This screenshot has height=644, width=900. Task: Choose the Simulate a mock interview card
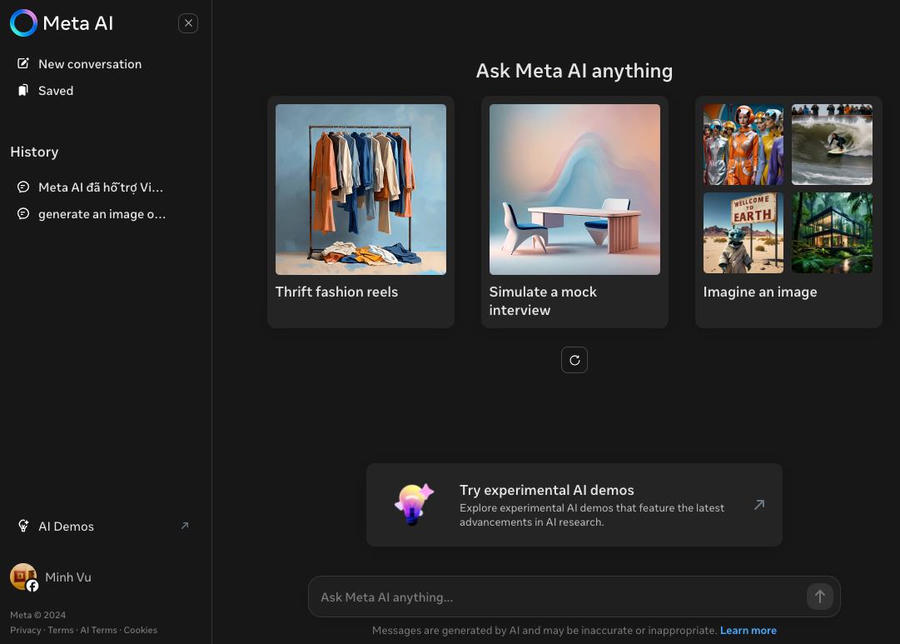tap(574, 211)
